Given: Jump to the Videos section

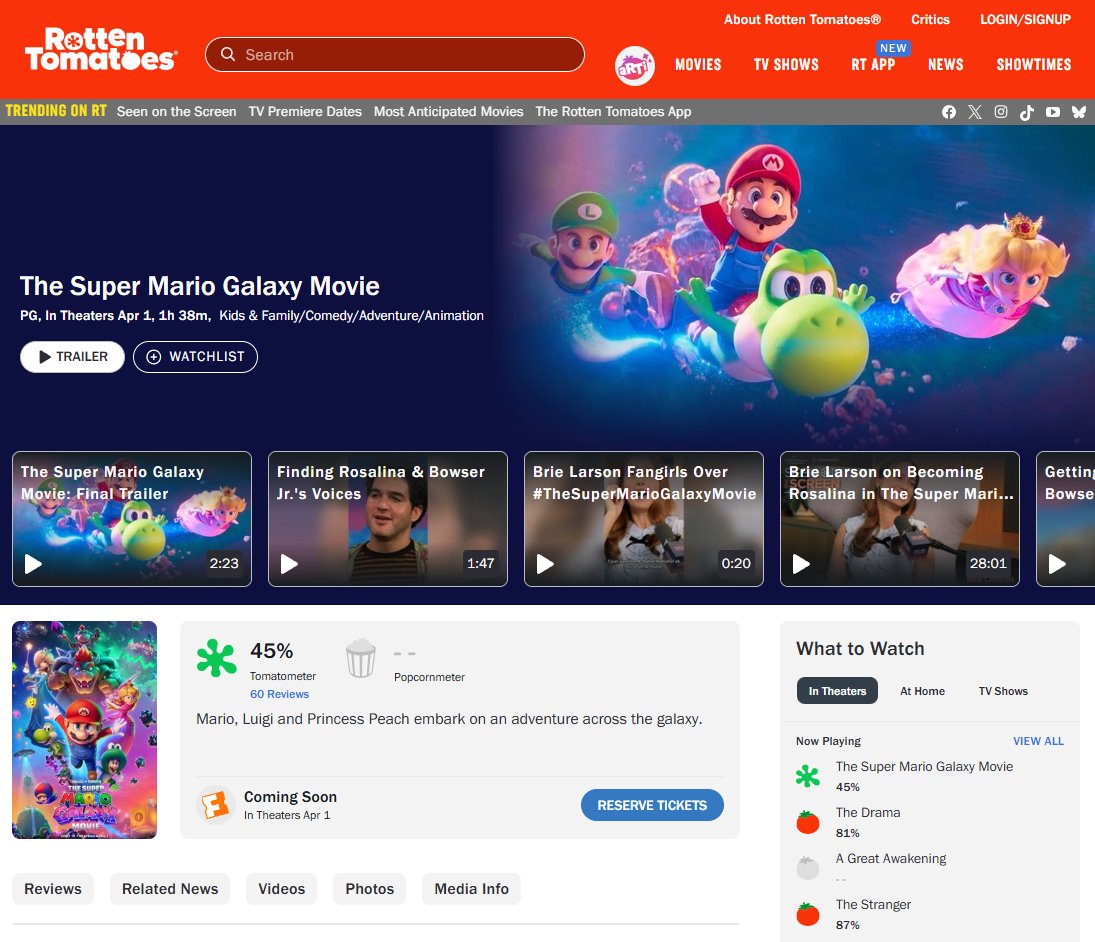Looking at the screenshot, I should point(281,889).
